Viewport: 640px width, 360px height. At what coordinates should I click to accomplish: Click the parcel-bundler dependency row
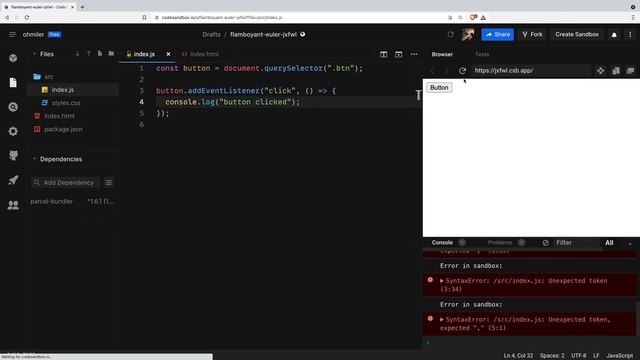pyautogui.click(x=72, y=201)
